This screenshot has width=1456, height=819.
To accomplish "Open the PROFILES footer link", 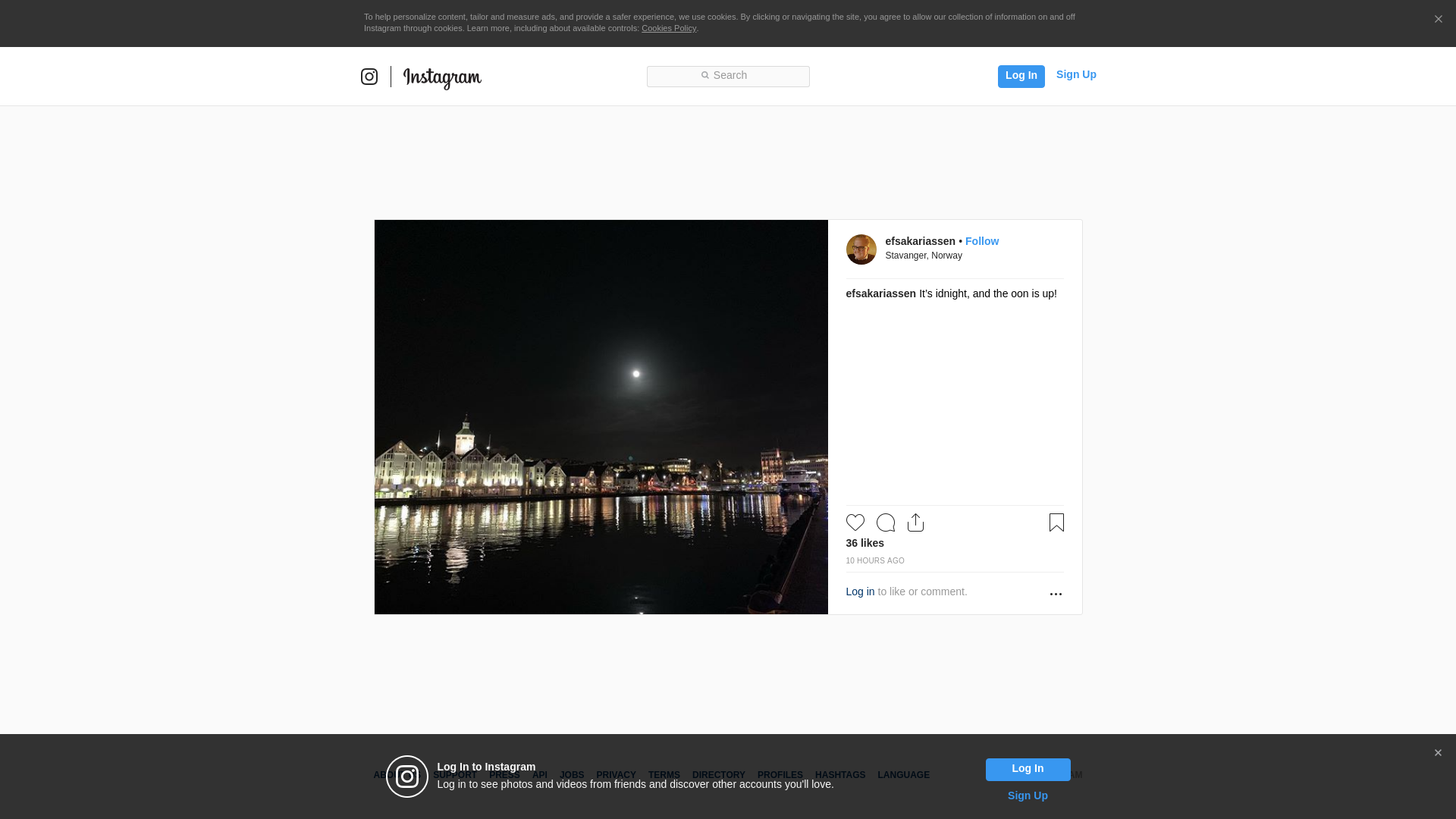I will [780, 776].
